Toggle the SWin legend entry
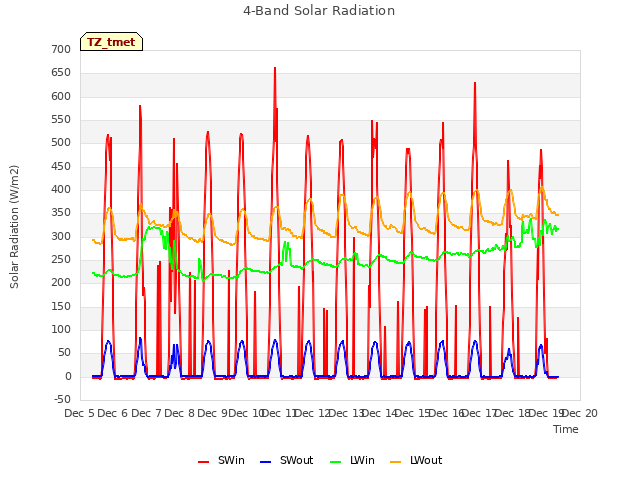Image resolution: width=640 pixels, height=480 pixels. point(221,460)
